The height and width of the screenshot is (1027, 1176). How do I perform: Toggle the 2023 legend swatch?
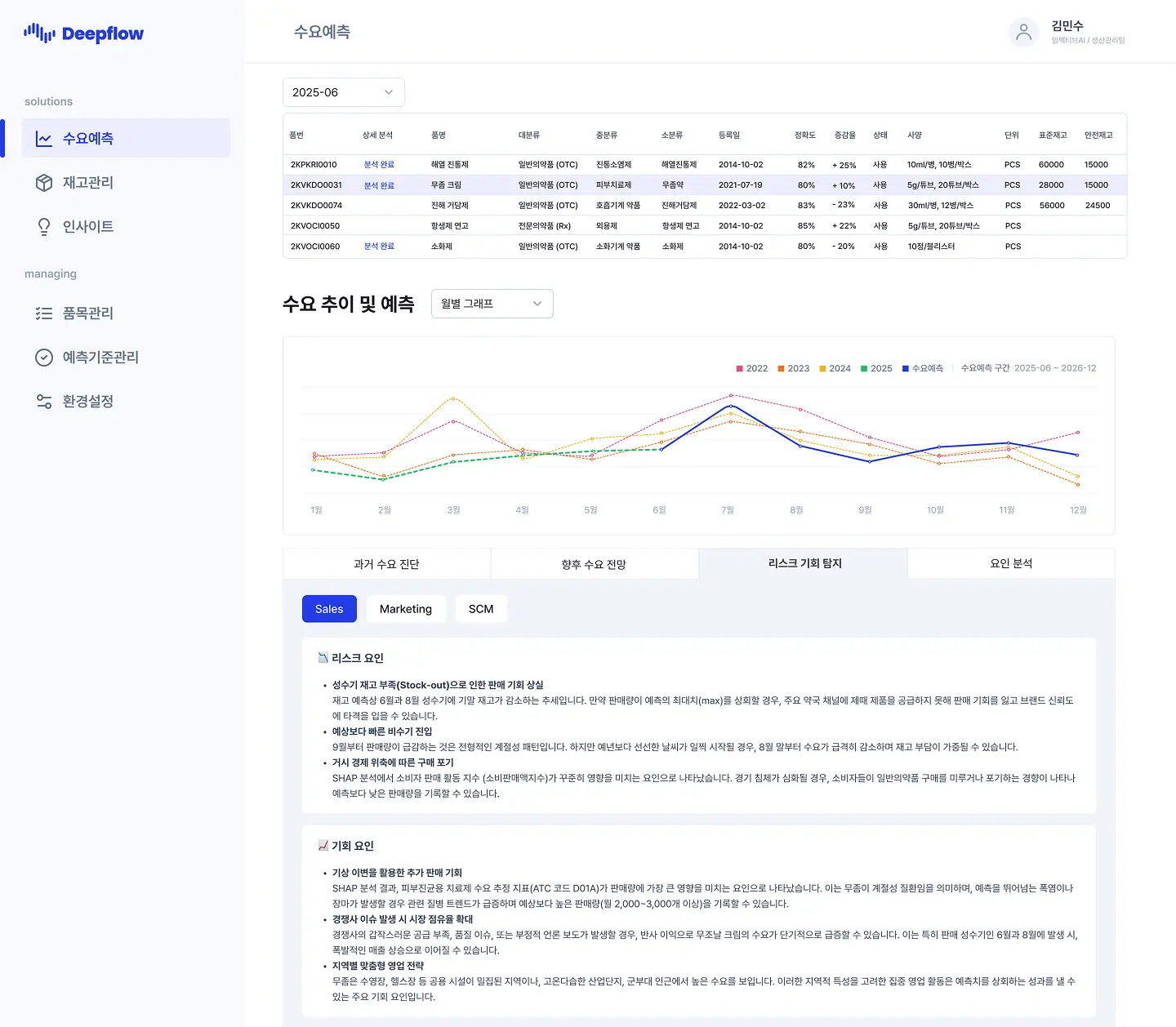tap(782, 369)
